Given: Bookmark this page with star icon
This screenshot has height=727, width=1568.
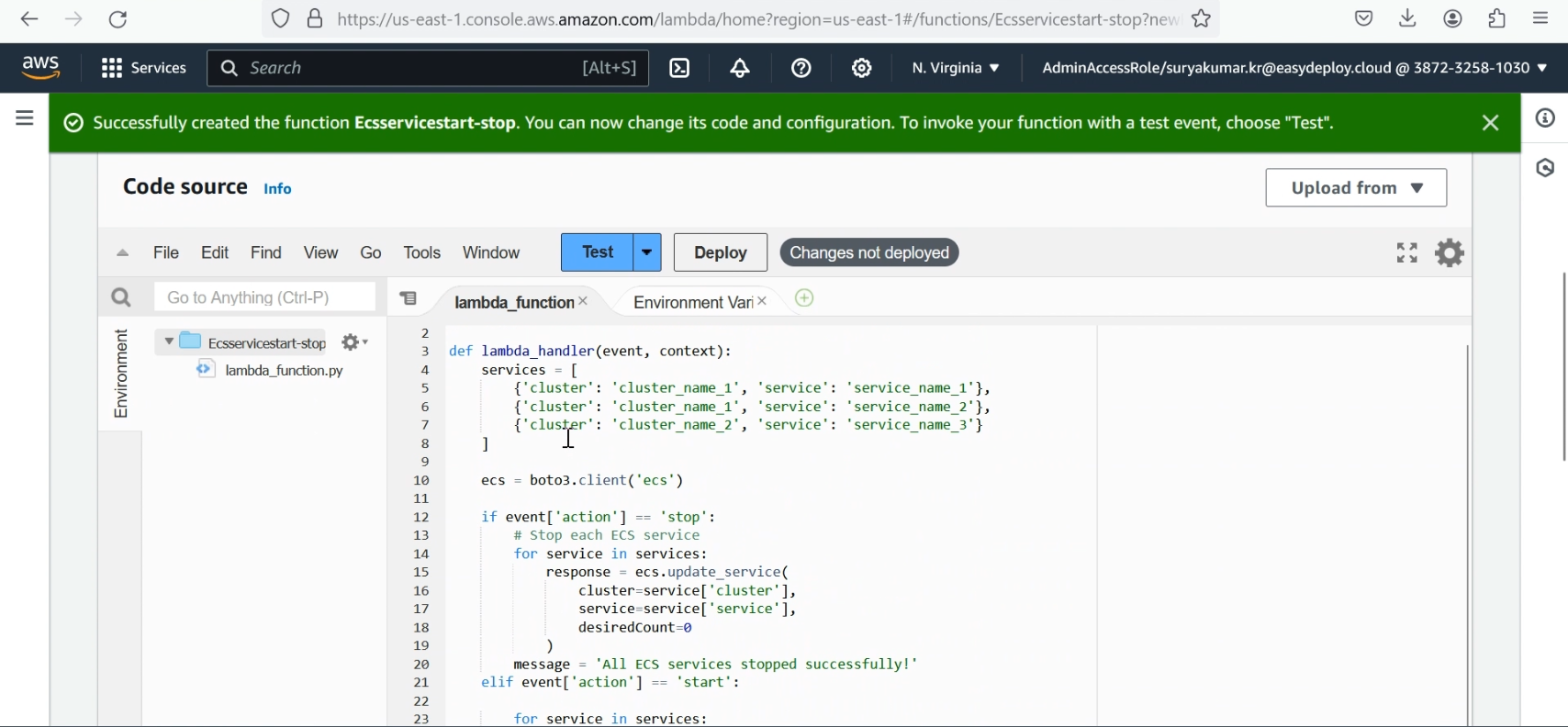Looking at the screenshot, I should 1202,18.
